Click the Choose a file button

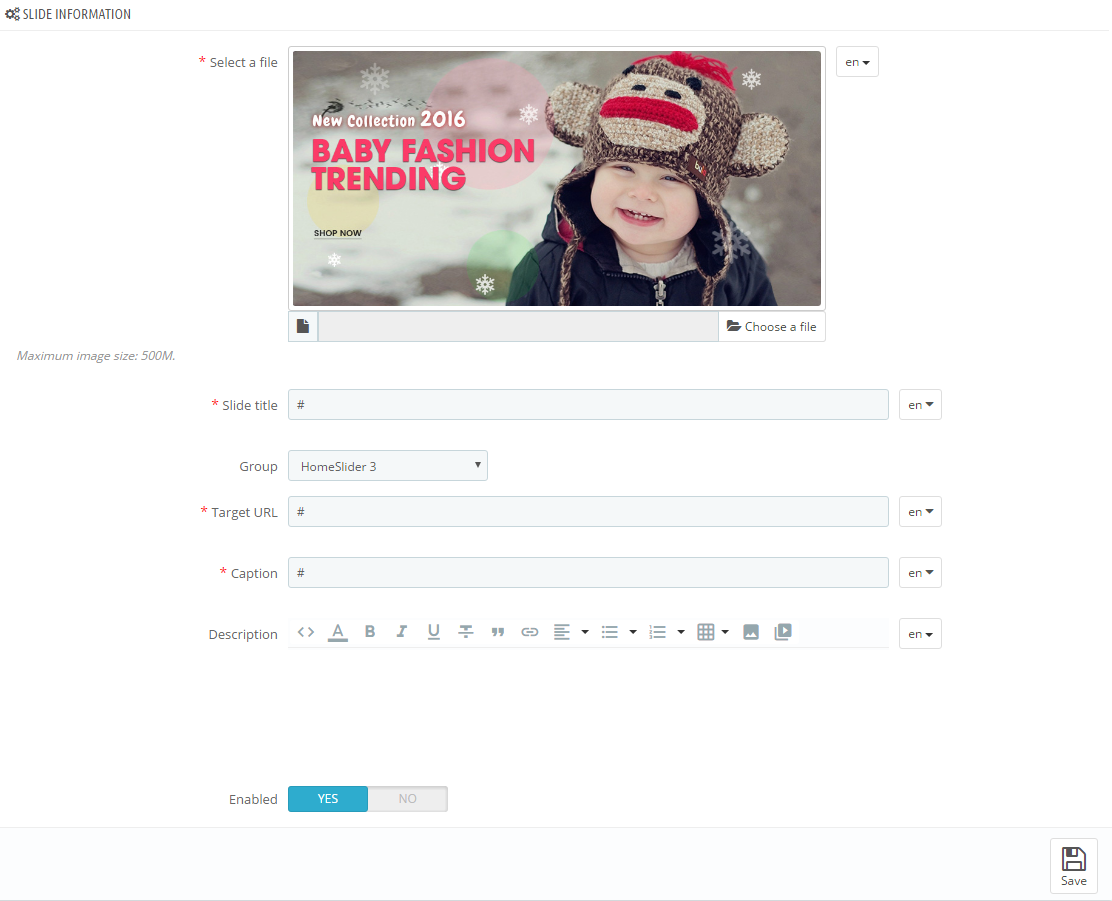coord(772,326)
